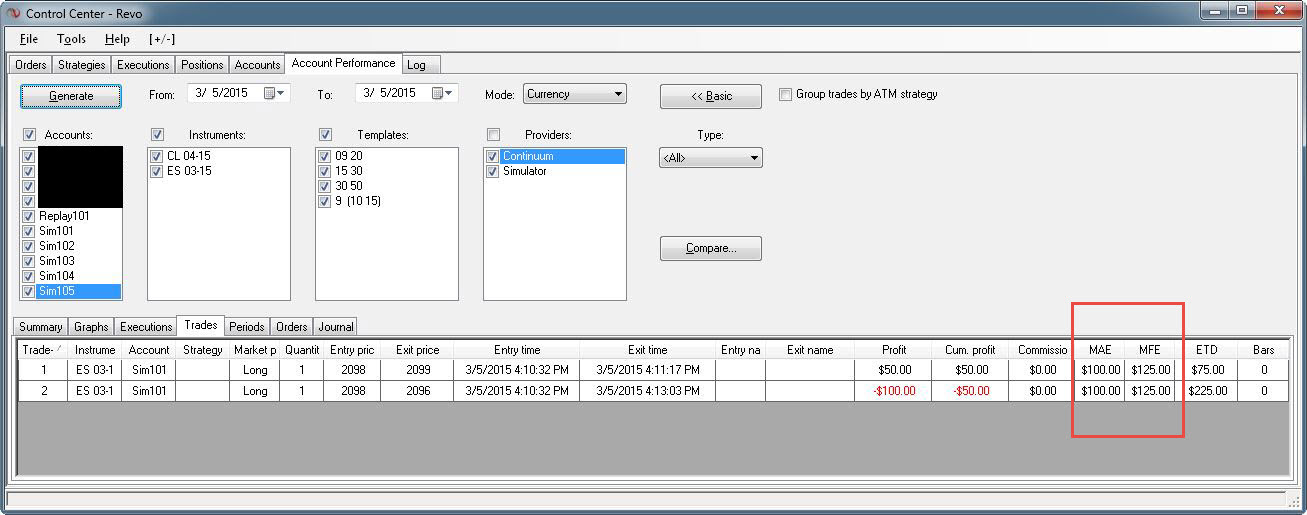1307x515 pixels.
Task: Open the Tools menu
Action: coord(71,39)
